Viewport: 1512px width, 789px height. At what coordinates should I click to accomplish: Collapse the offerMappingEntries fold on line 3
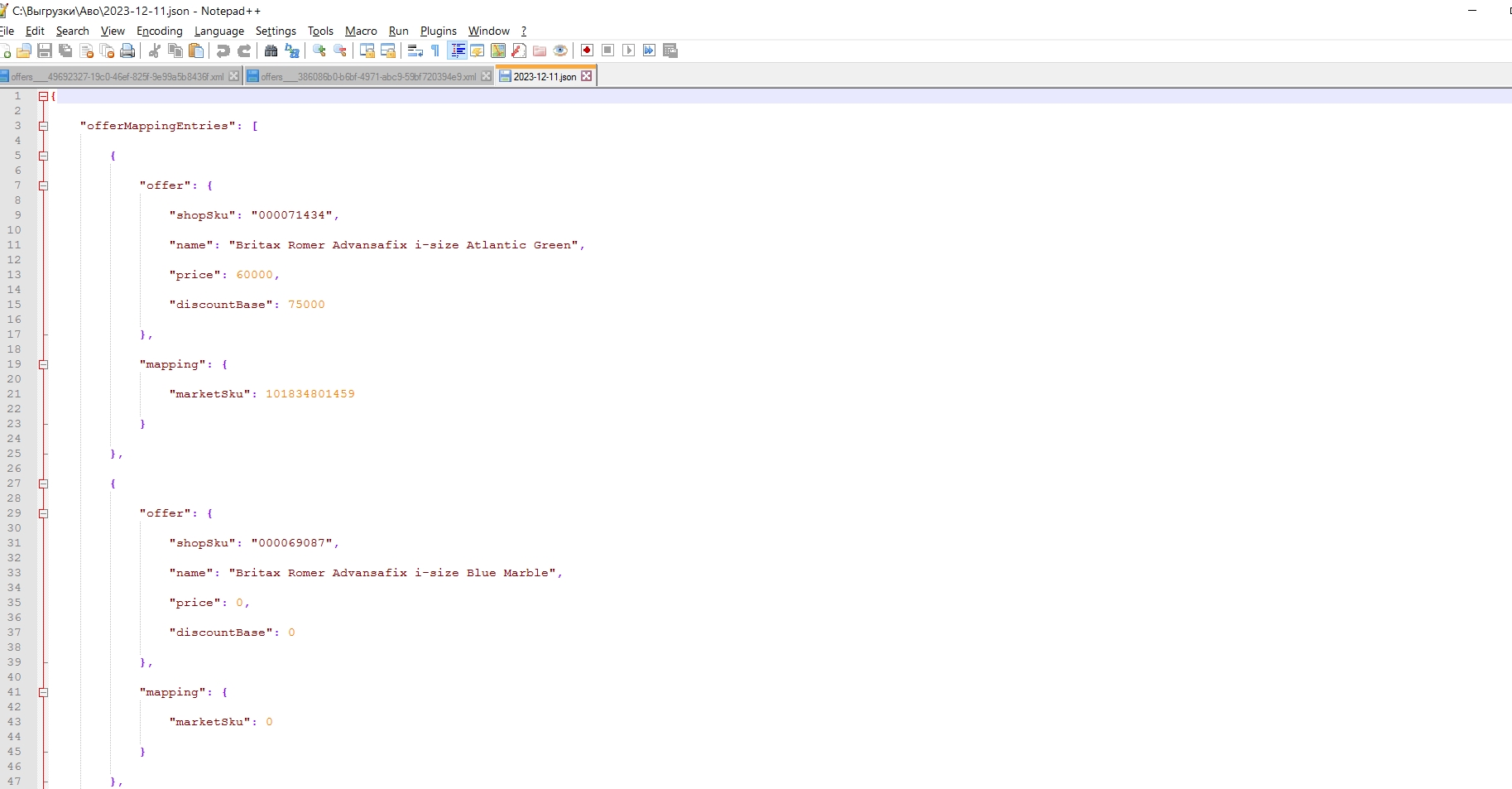click(43, 126)
